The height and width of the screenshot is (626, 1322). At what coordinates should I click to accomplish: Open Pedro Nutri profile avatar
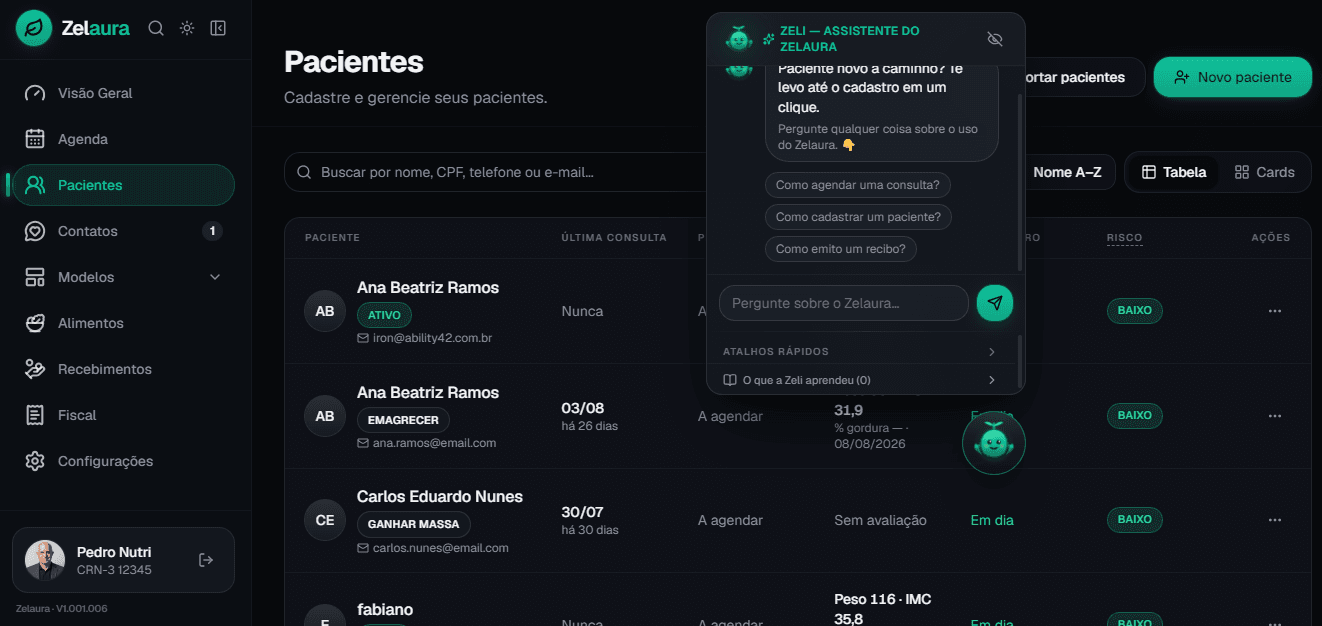(x=45, y=560)
